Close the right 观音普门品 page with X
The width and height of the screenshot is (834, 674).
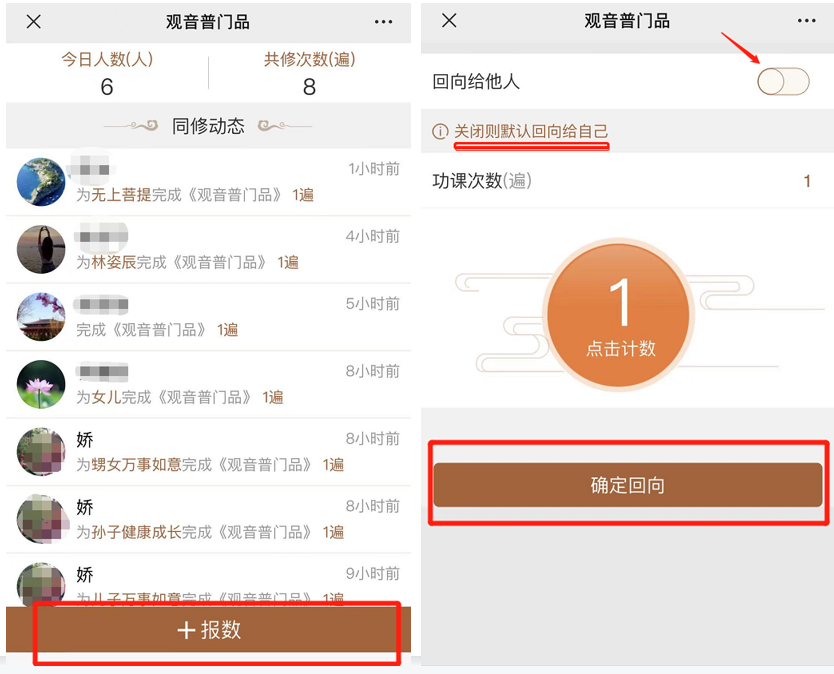coord(449,21)
